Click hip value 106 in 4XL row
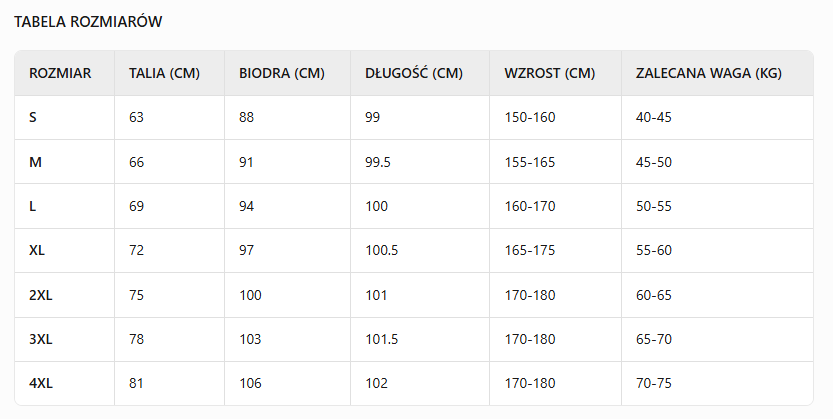Viewport: 833px width, 419px height. tap(250, 383)
